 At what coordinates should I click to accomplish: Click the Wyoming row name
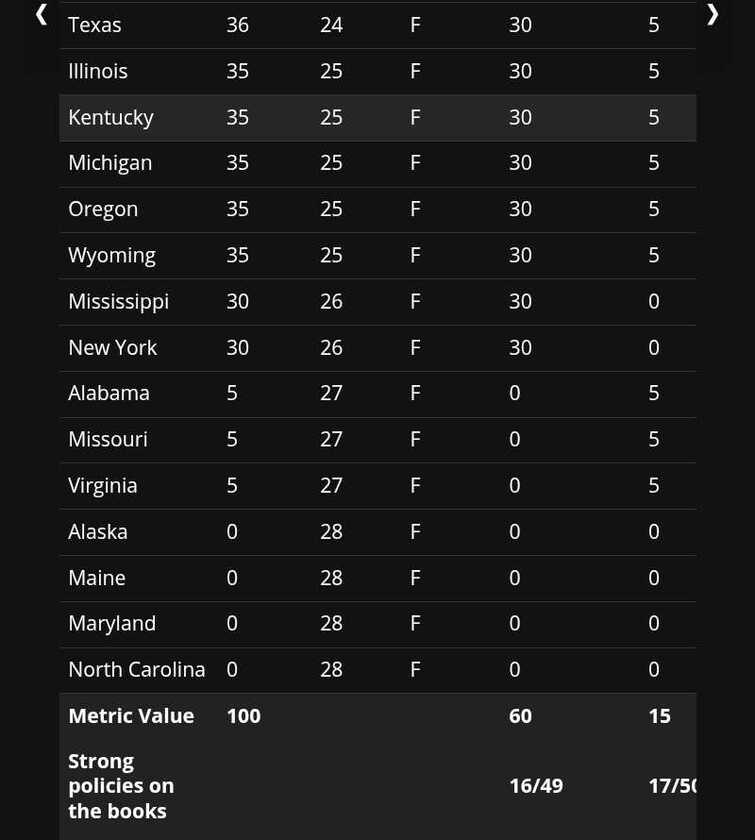tap(112, 255)
